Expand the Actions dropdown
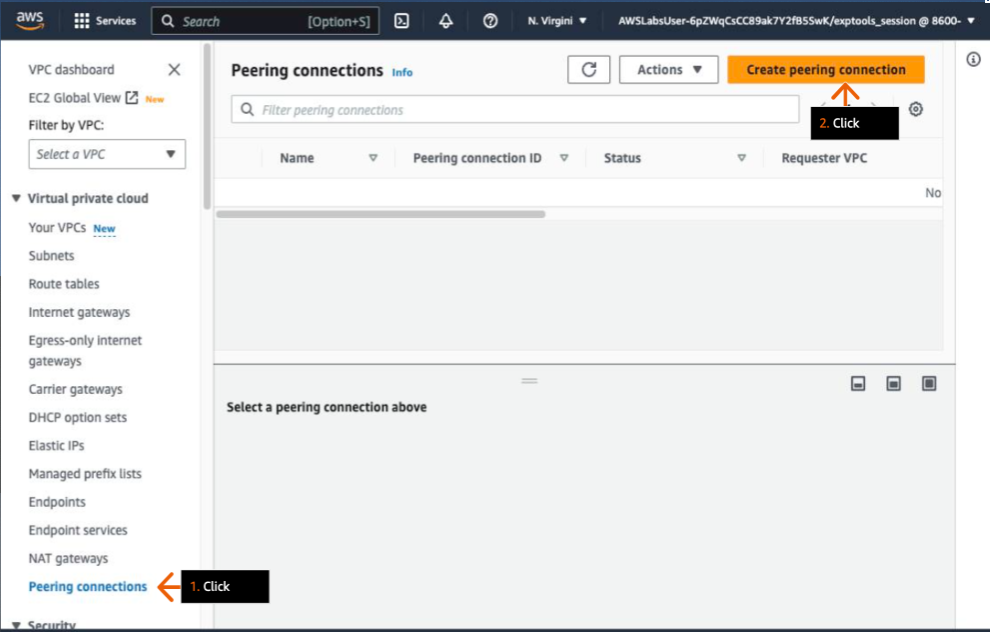The image size is (990, 632). [668, 69]
